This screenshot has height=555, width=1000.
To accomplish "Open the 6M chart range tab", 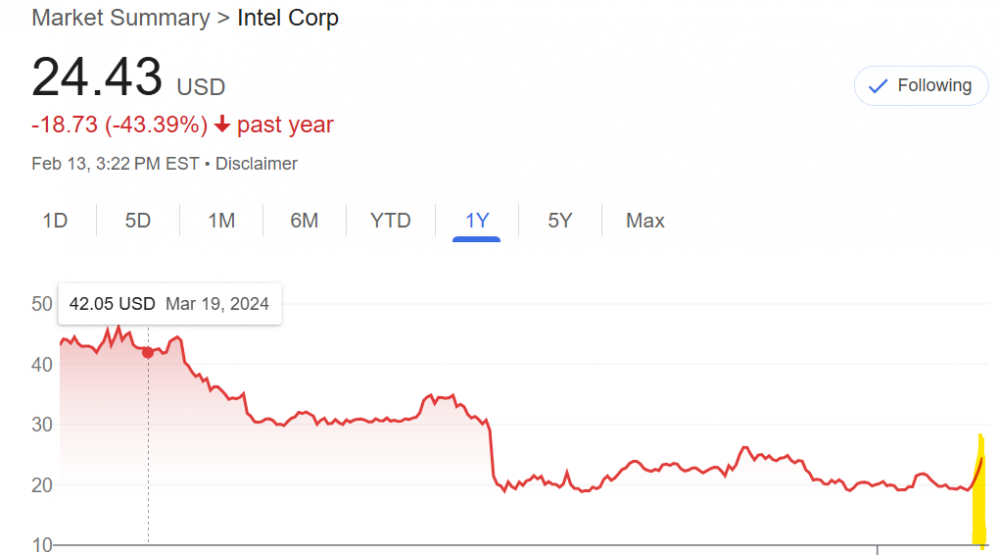I will 304,220.
